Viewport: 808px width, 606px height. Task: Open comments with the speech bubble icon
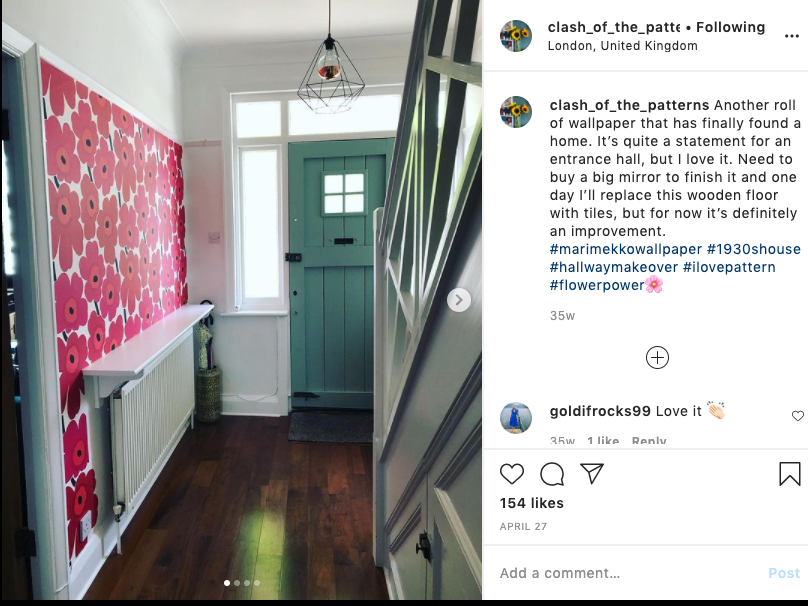tap(552, 474)
